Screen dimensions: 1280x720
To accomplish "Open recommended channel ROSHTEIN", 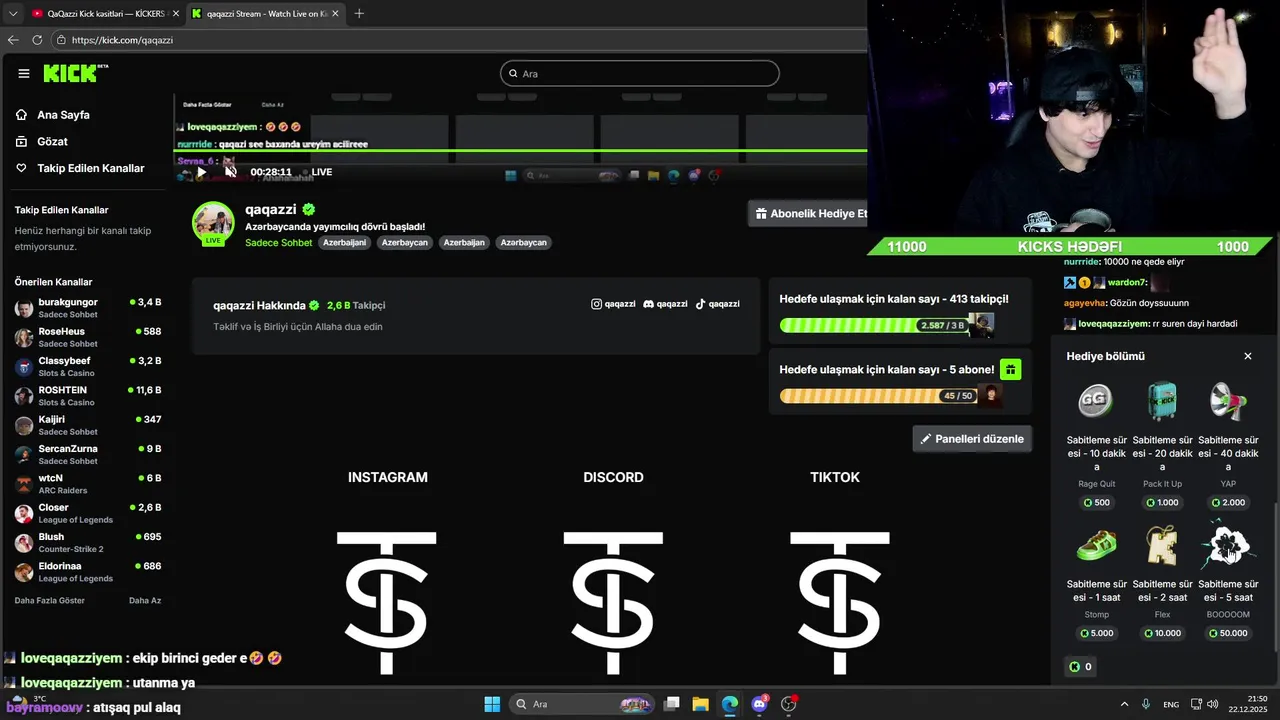I will [88, 395].
